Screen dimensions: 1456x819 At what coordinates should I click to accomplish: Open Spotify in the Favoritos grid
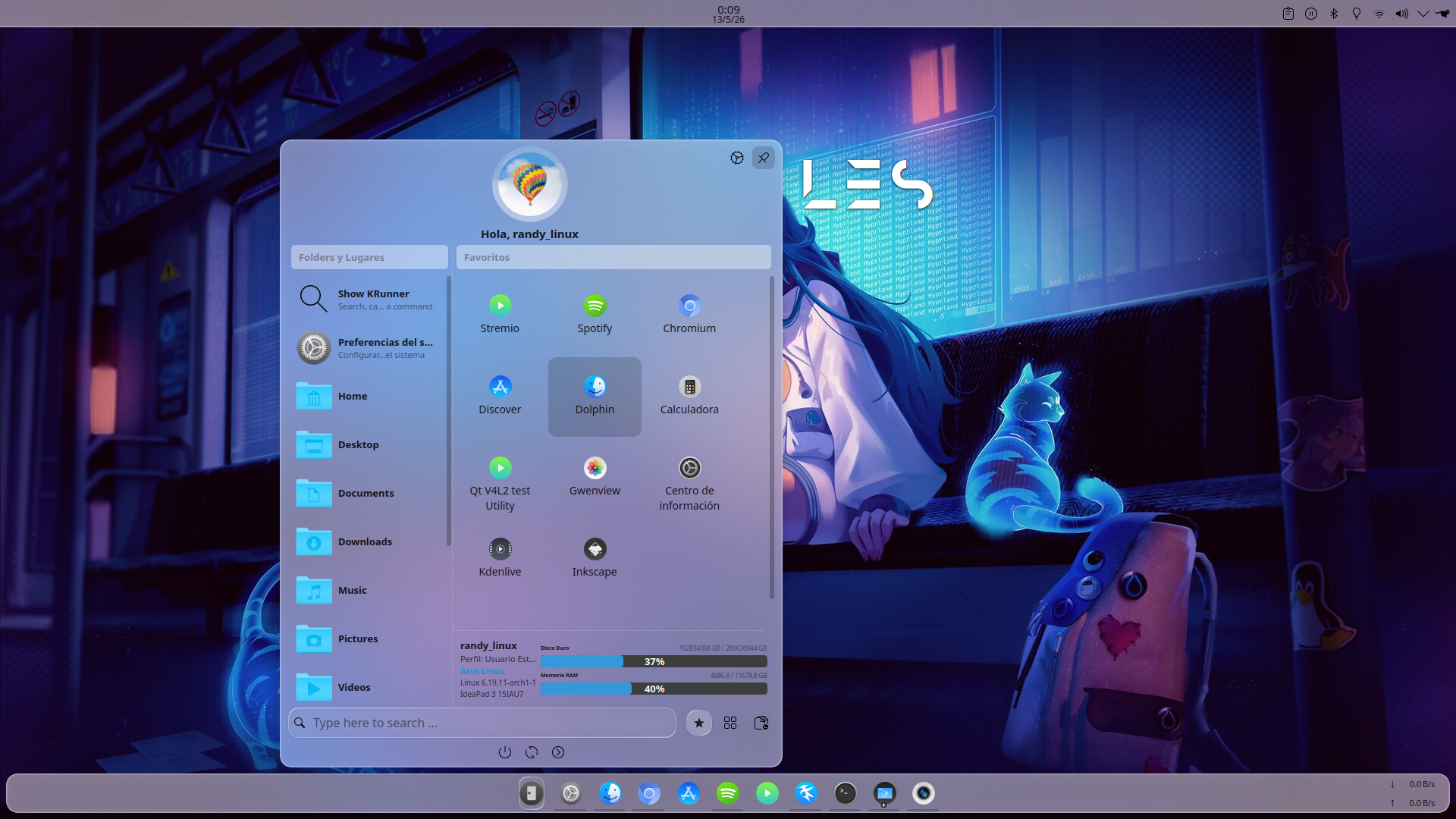coord(595,315)
